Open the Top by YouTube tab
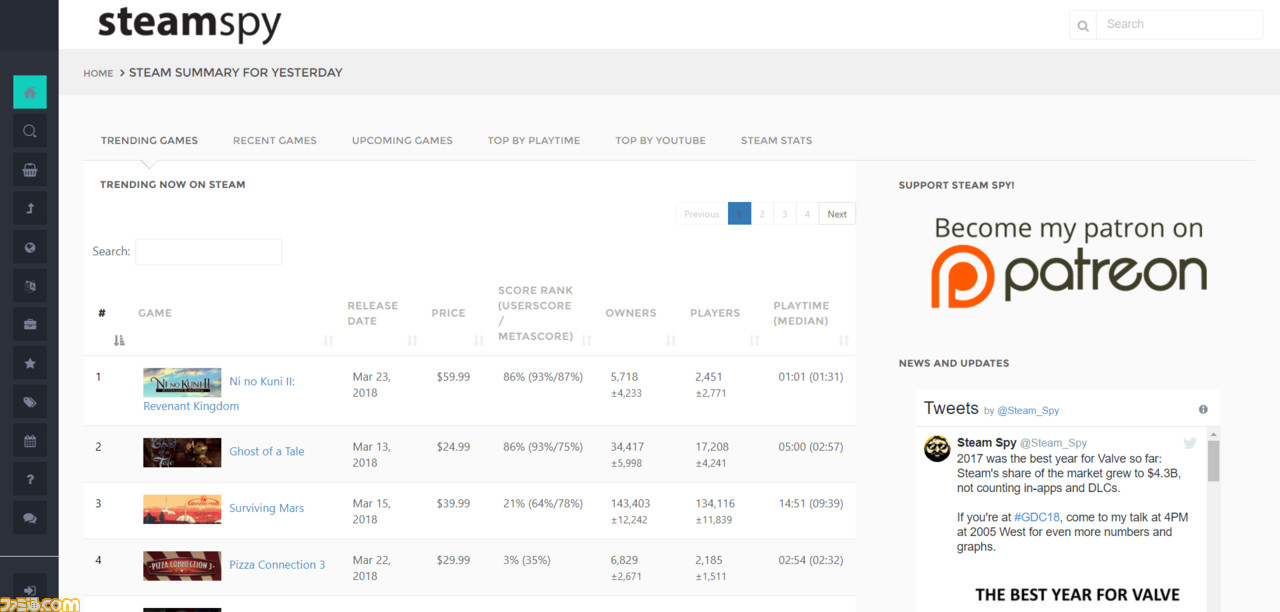 point(661,140)
